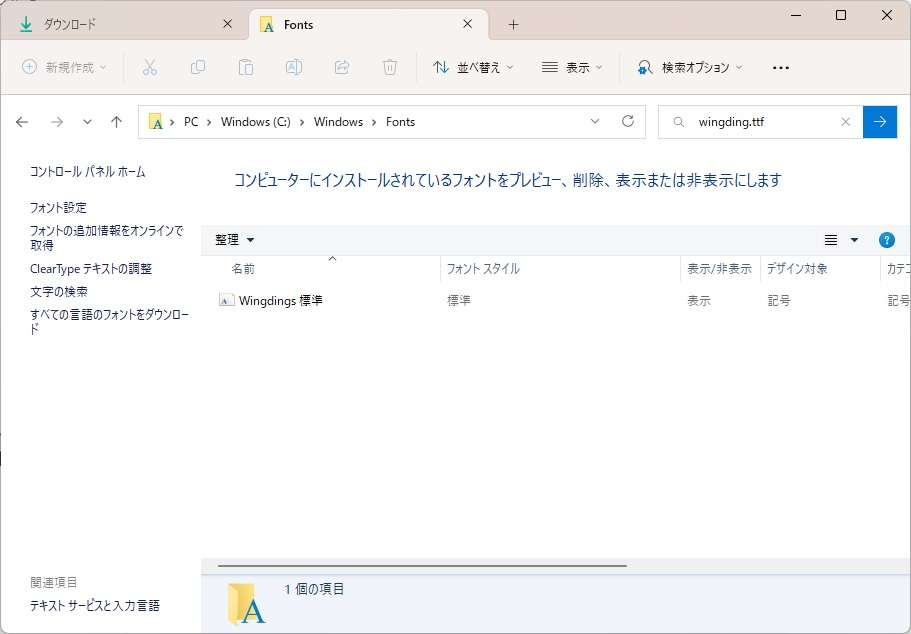Select the Fonts tab
This screenshot has width=911, height=634.
point(370,24)
